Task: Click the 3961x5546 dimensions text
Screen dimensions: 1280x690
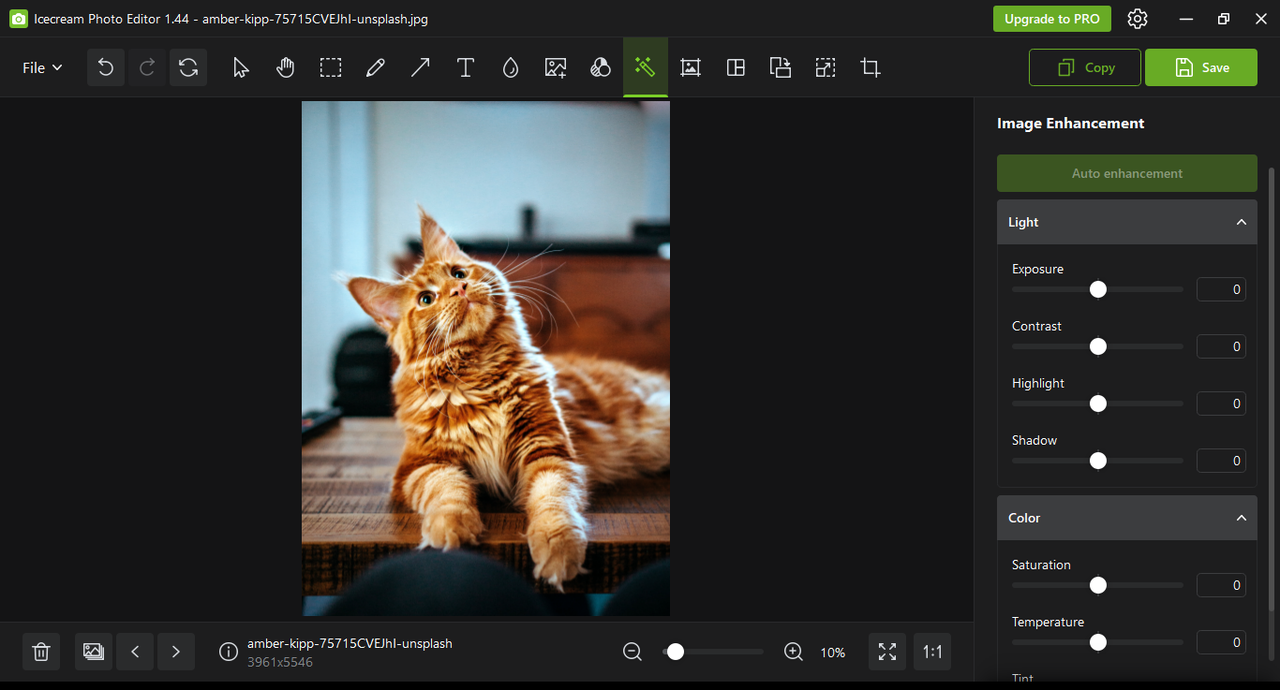Action: (280, 662)
